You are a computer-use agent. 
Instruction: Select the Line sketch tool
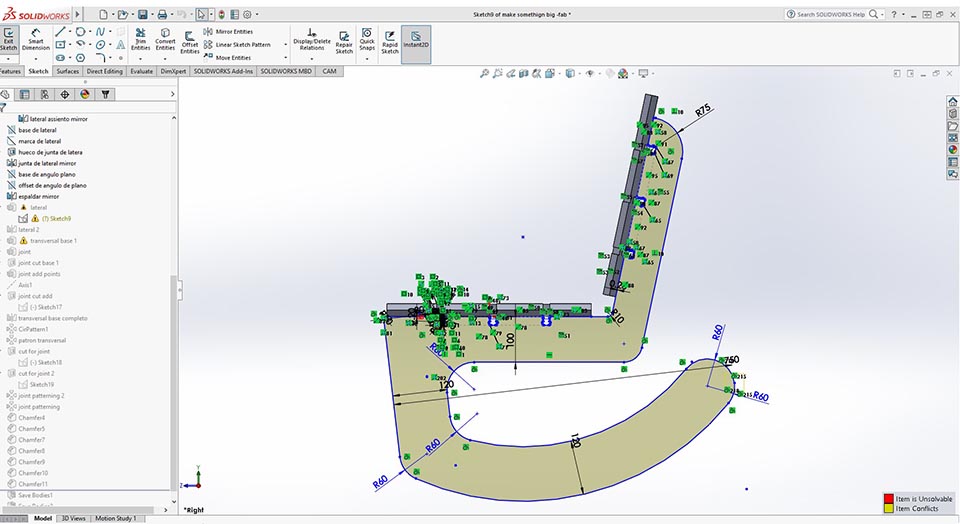tap(60, 32)
